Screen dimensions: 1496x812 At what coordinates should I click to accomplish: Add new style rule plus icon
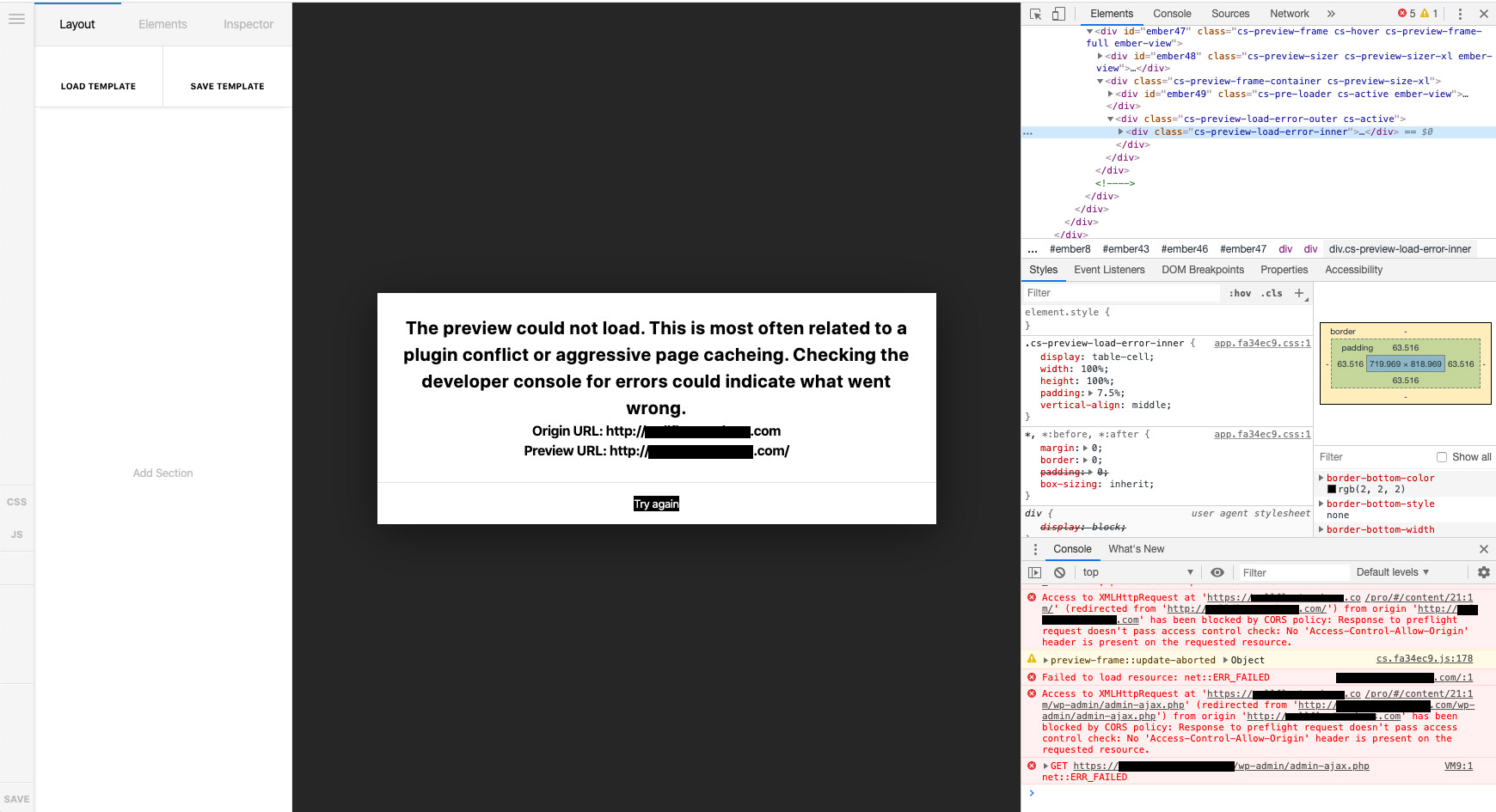1299,293
